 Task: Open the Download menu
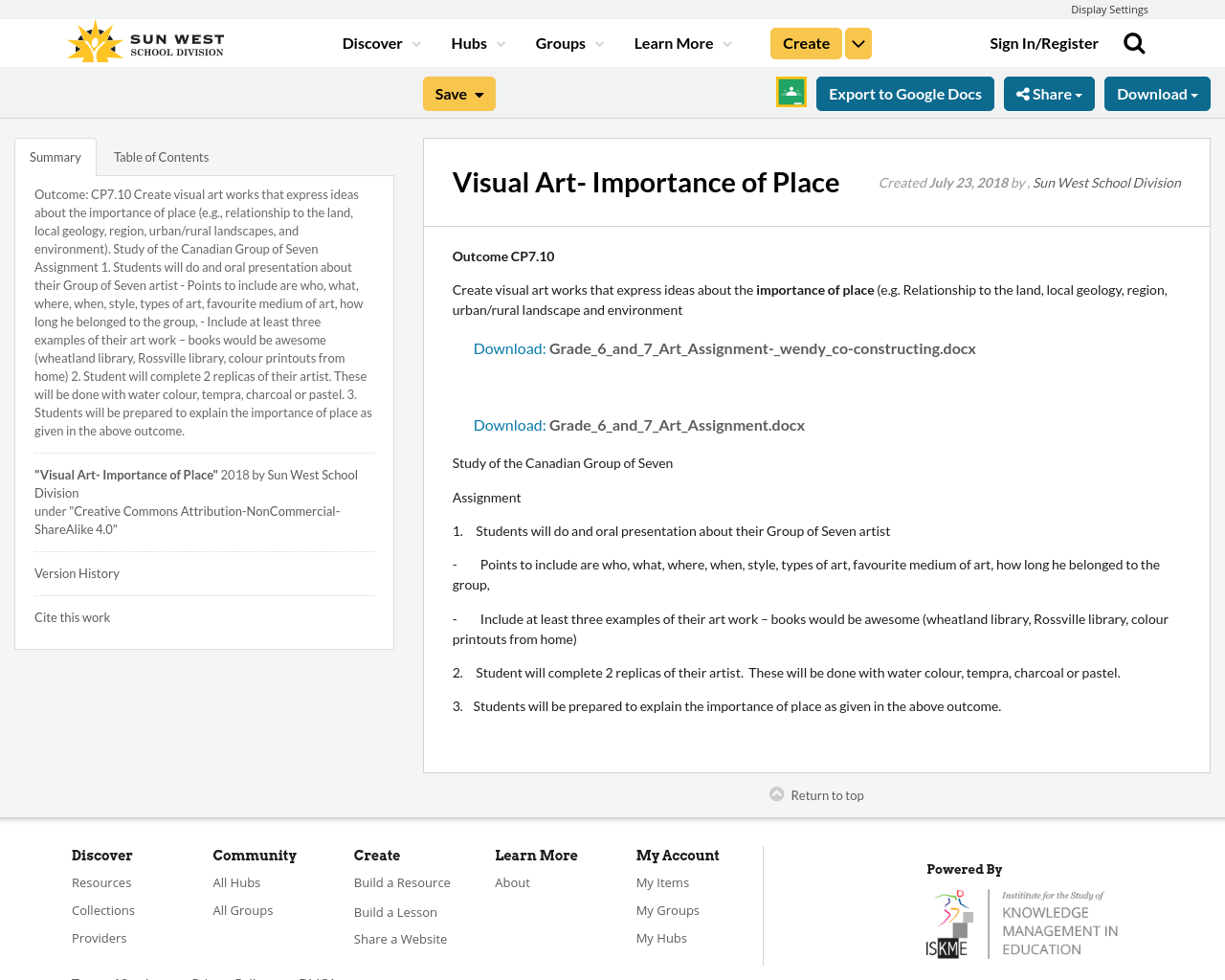tap(1157, 93)
